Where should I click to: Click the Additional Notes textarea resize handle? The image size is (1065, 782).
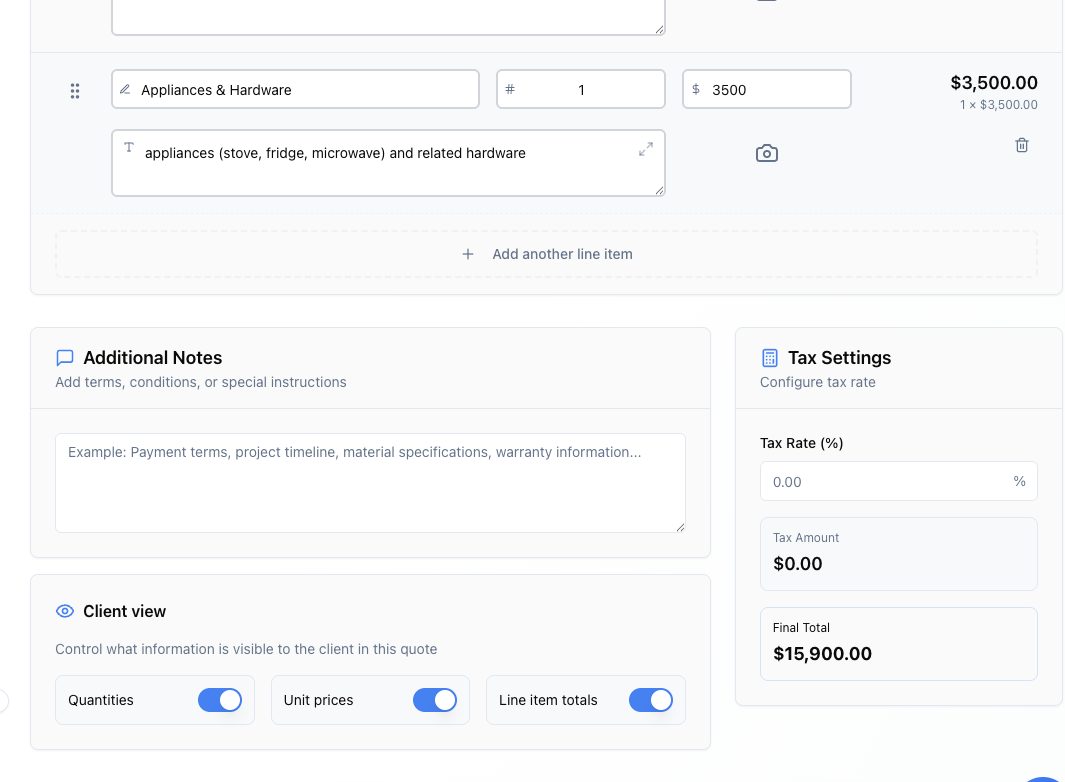coord(680,527)
